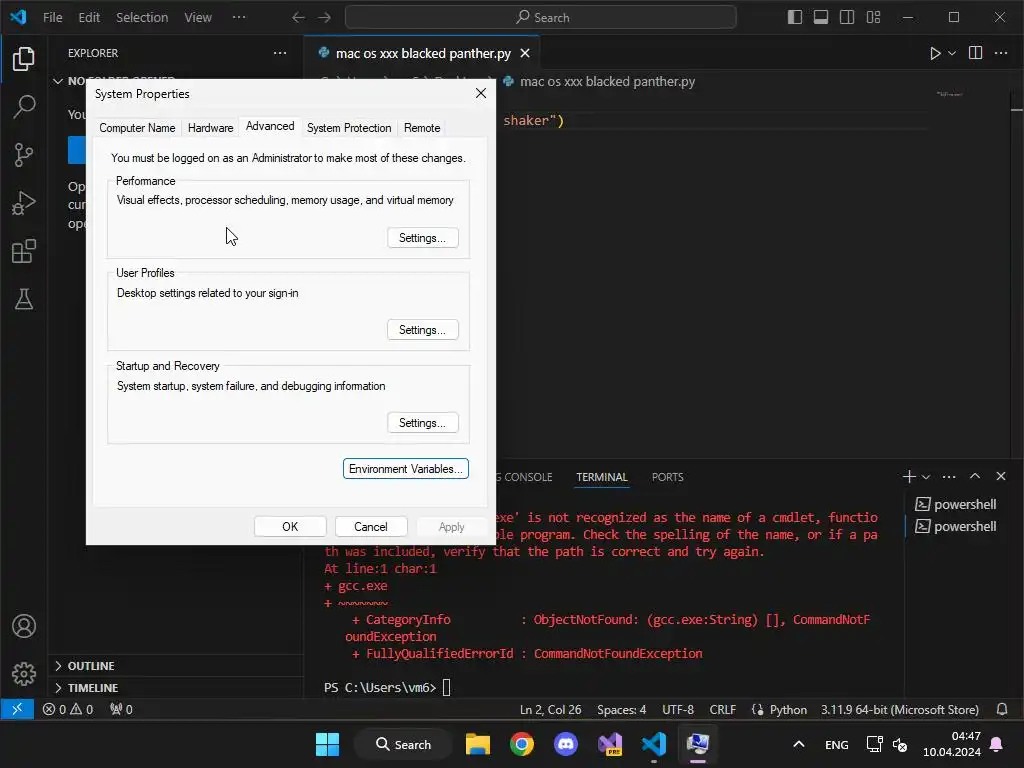Open the Edit menu

coord(89,17)
